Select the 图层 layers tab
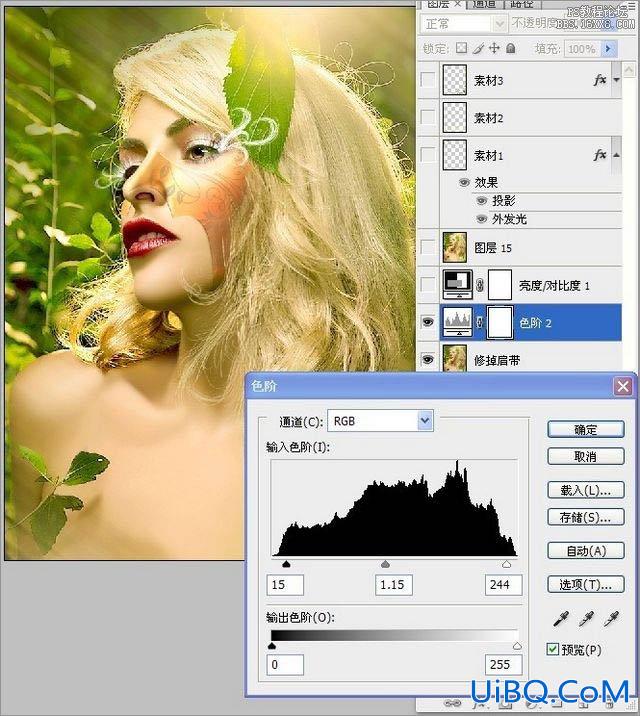The image size is (640, 716). click(x=438, y=4)
